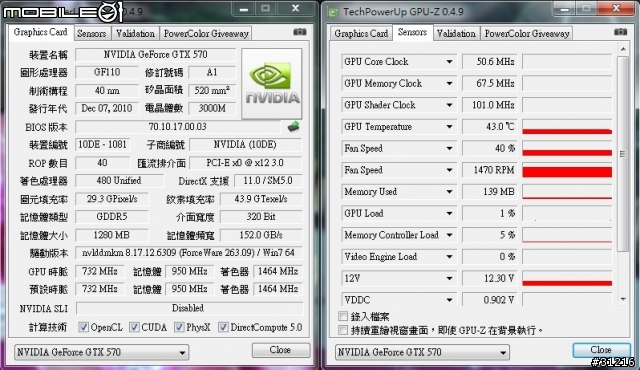Click the PCI-E bus interface field

(x=245, y=163)
